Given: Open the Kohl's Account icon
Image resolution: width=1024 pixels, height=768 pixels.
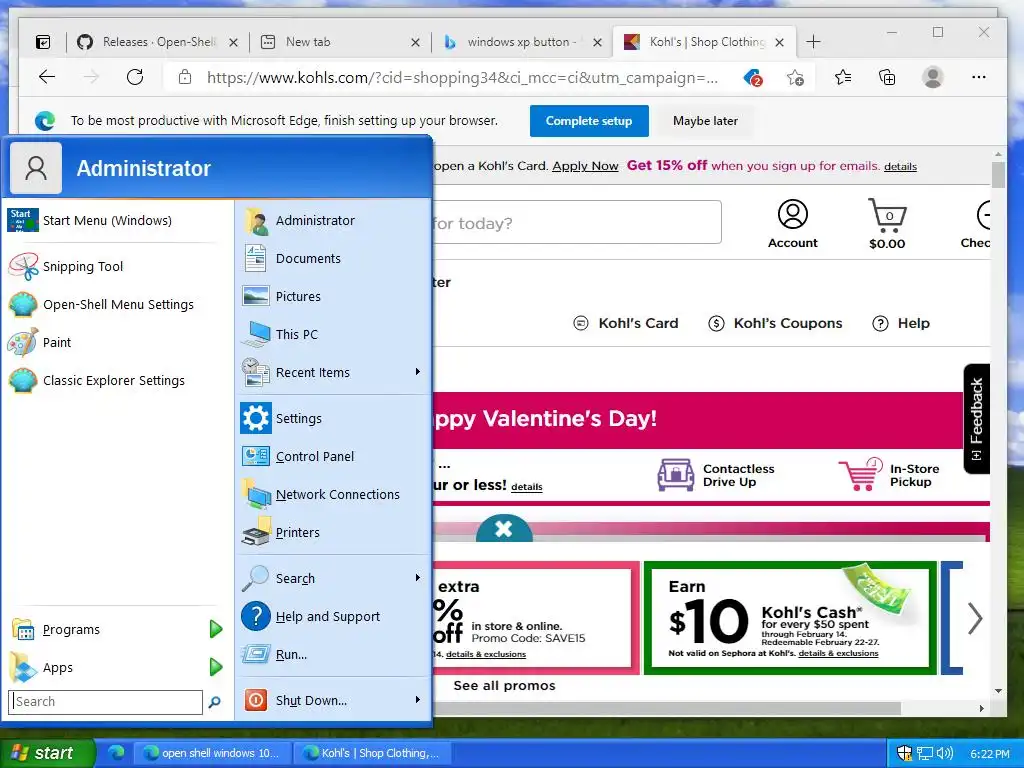Looking at the screenshot, I should pos(792,224).
